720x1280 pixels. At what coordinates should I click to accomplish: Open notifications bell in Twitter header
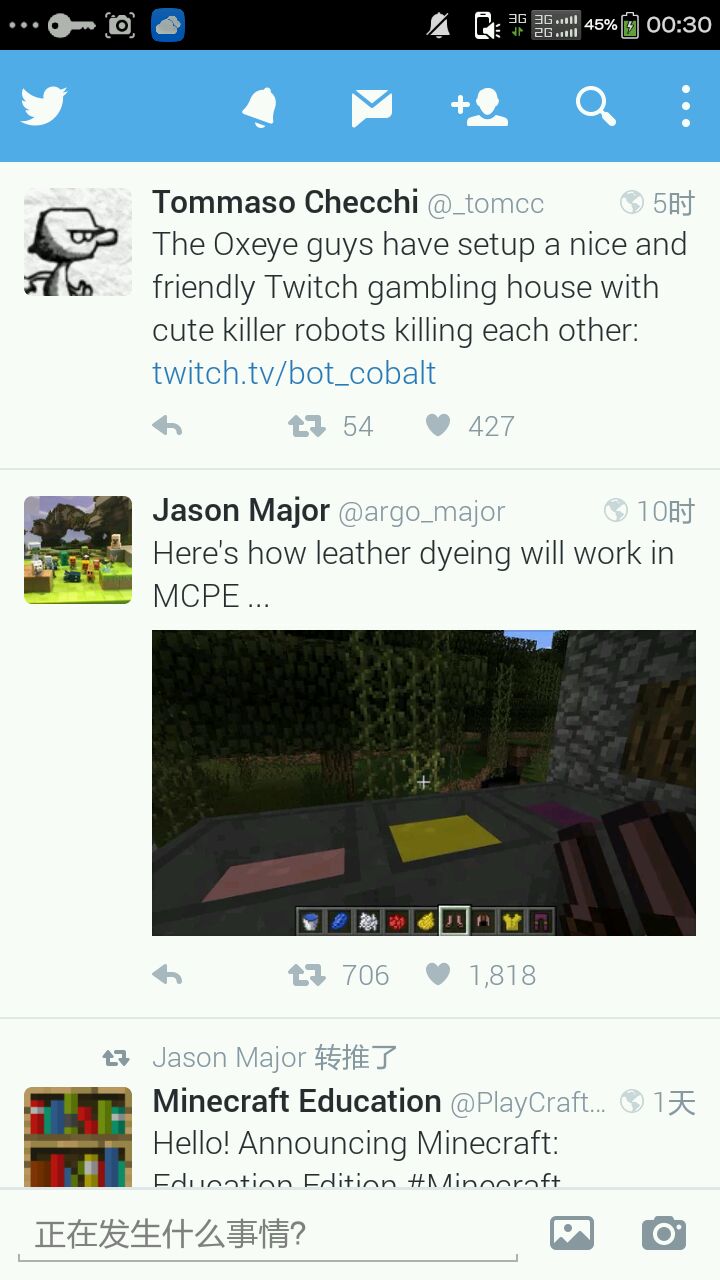pyautogui.click(x=260, y=106)
